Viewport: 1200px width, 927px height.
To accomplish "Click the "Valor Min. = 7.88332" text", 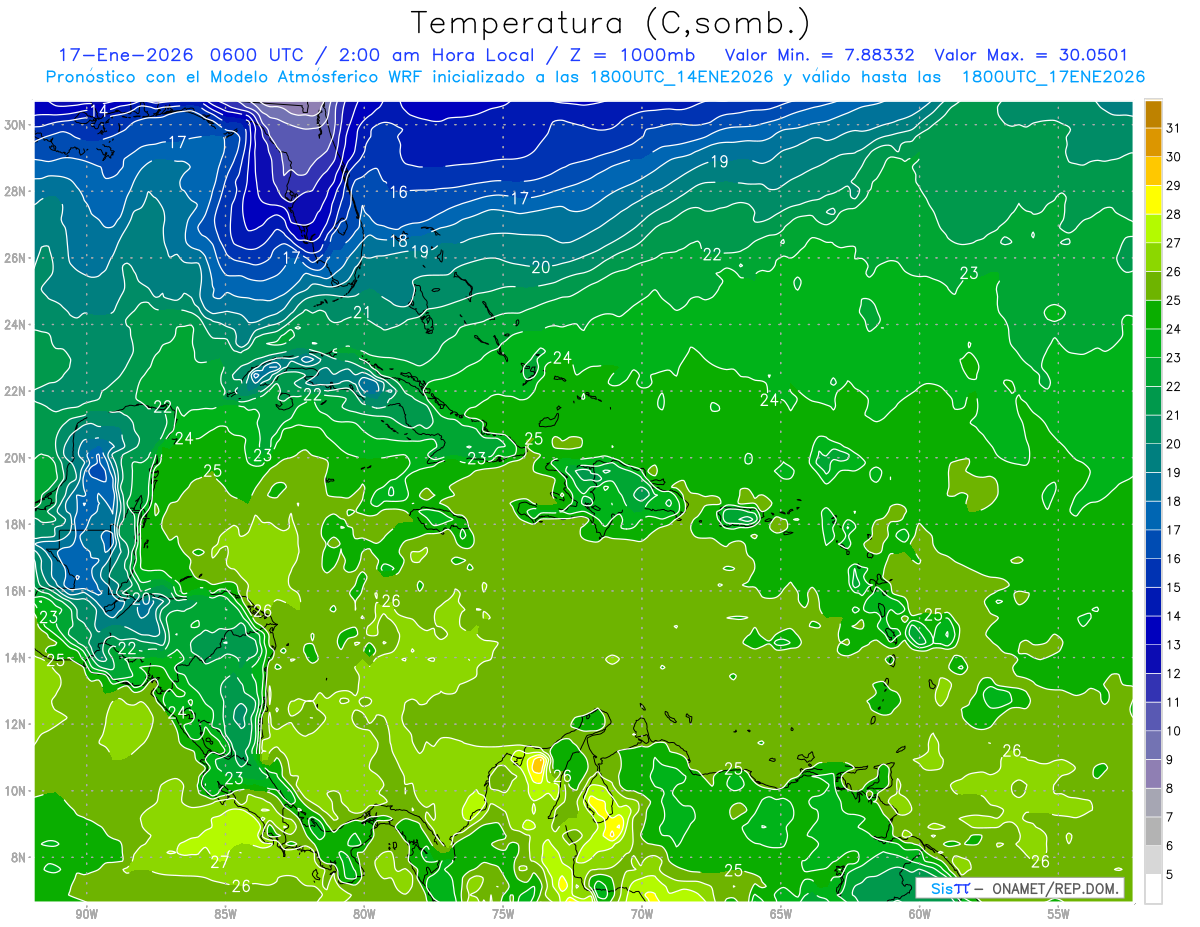I will point(819,55).
